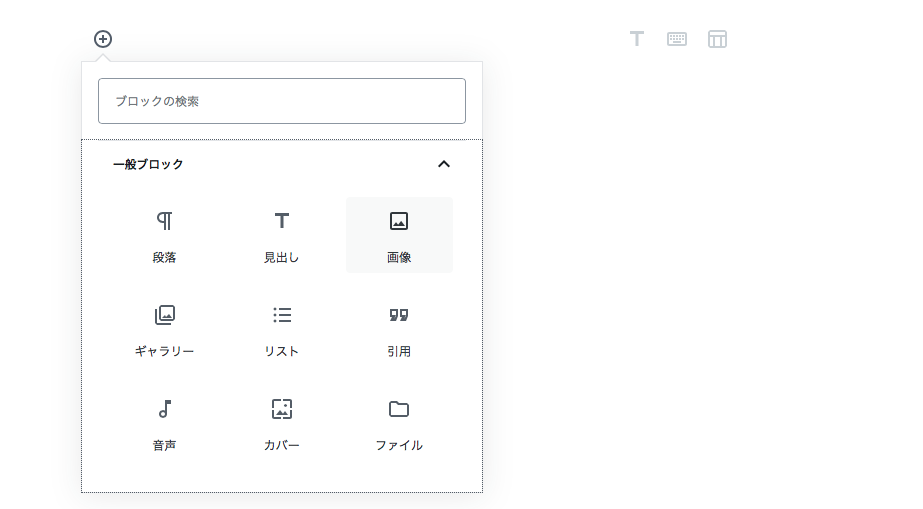Click the カバー label text
This screenshot has height=509, width=923.
[x=282, y=445]
